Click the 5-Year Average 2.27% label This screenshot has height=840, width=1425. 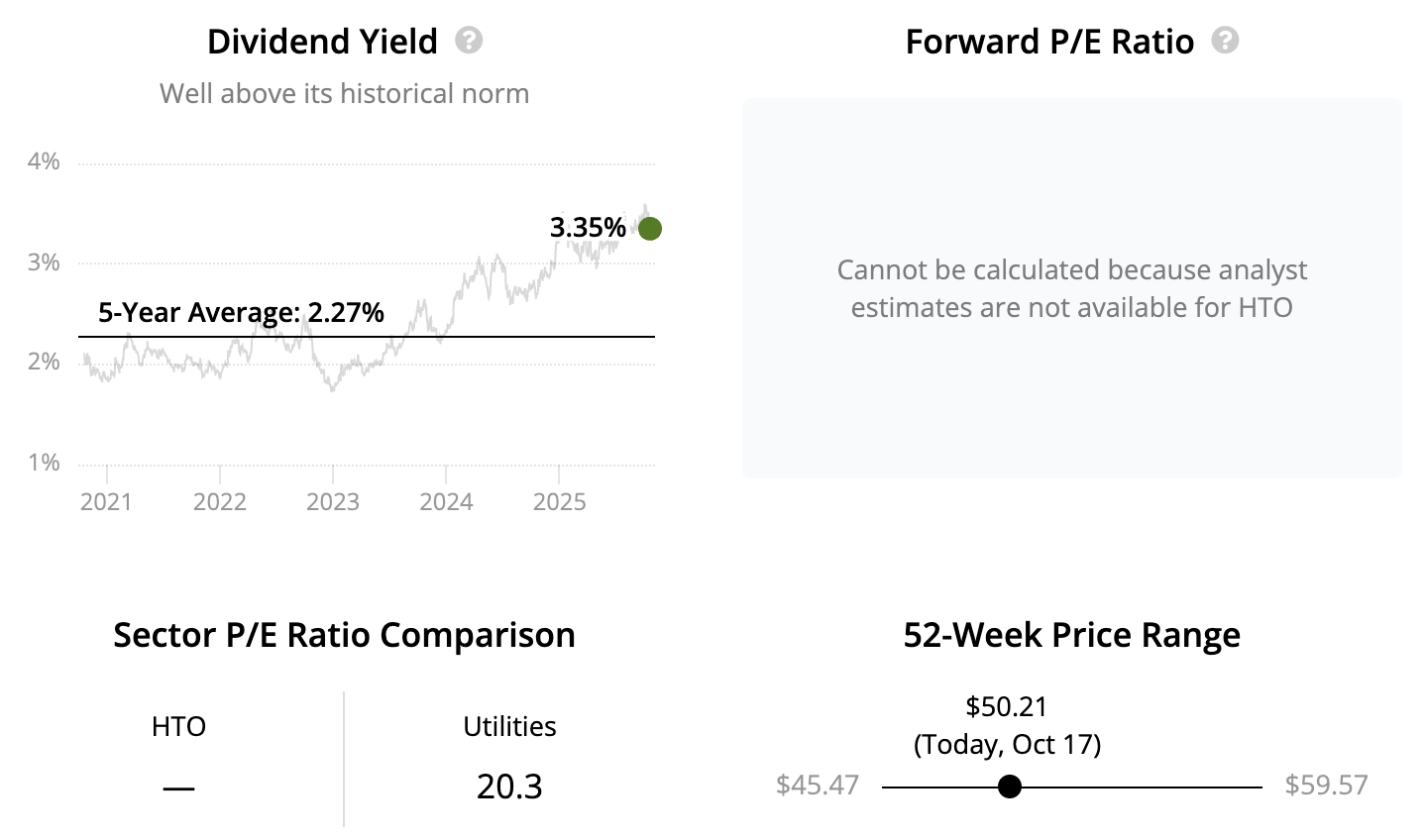click(241, 313)
